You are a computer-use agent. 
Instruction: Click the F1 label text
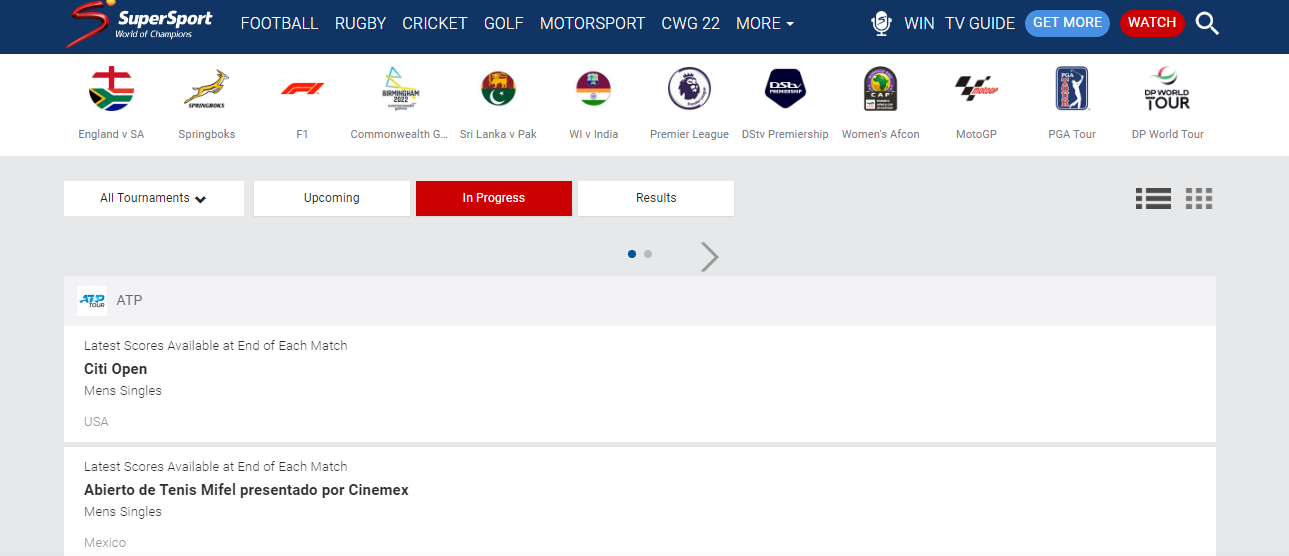pos(302,134)
